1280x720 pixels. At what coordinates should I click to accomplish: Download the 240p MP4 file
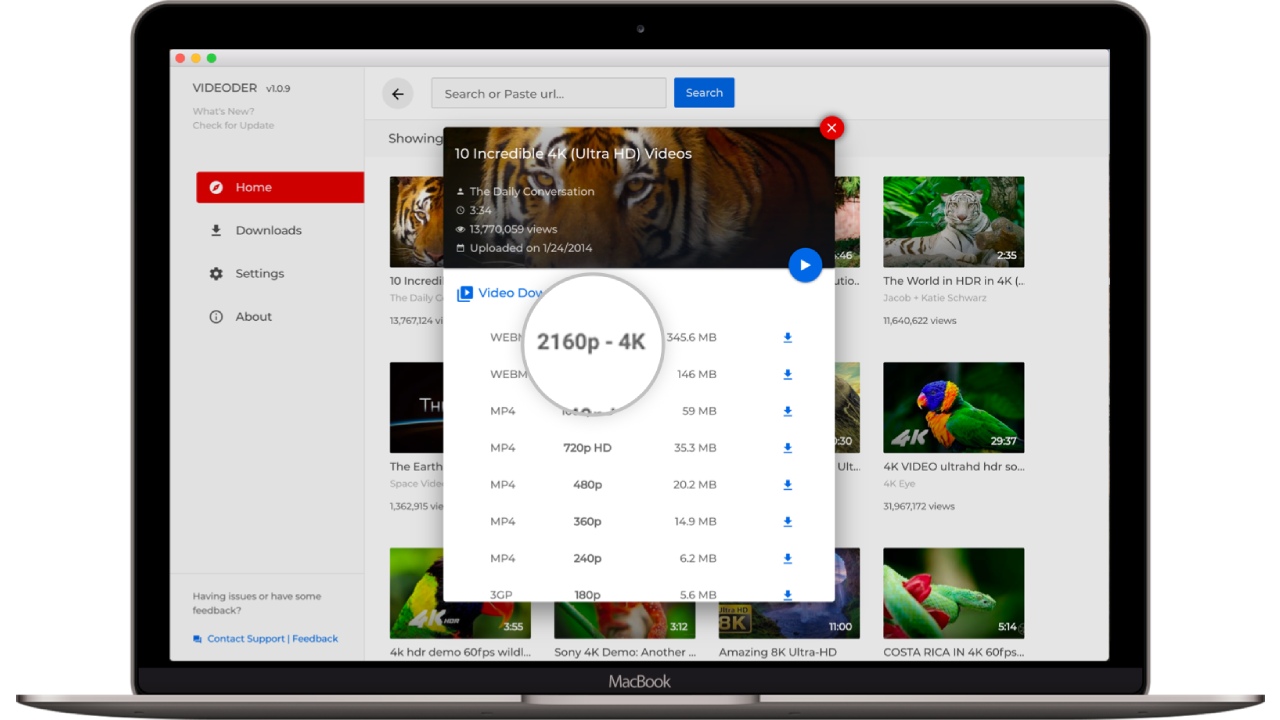pos(788,558)
